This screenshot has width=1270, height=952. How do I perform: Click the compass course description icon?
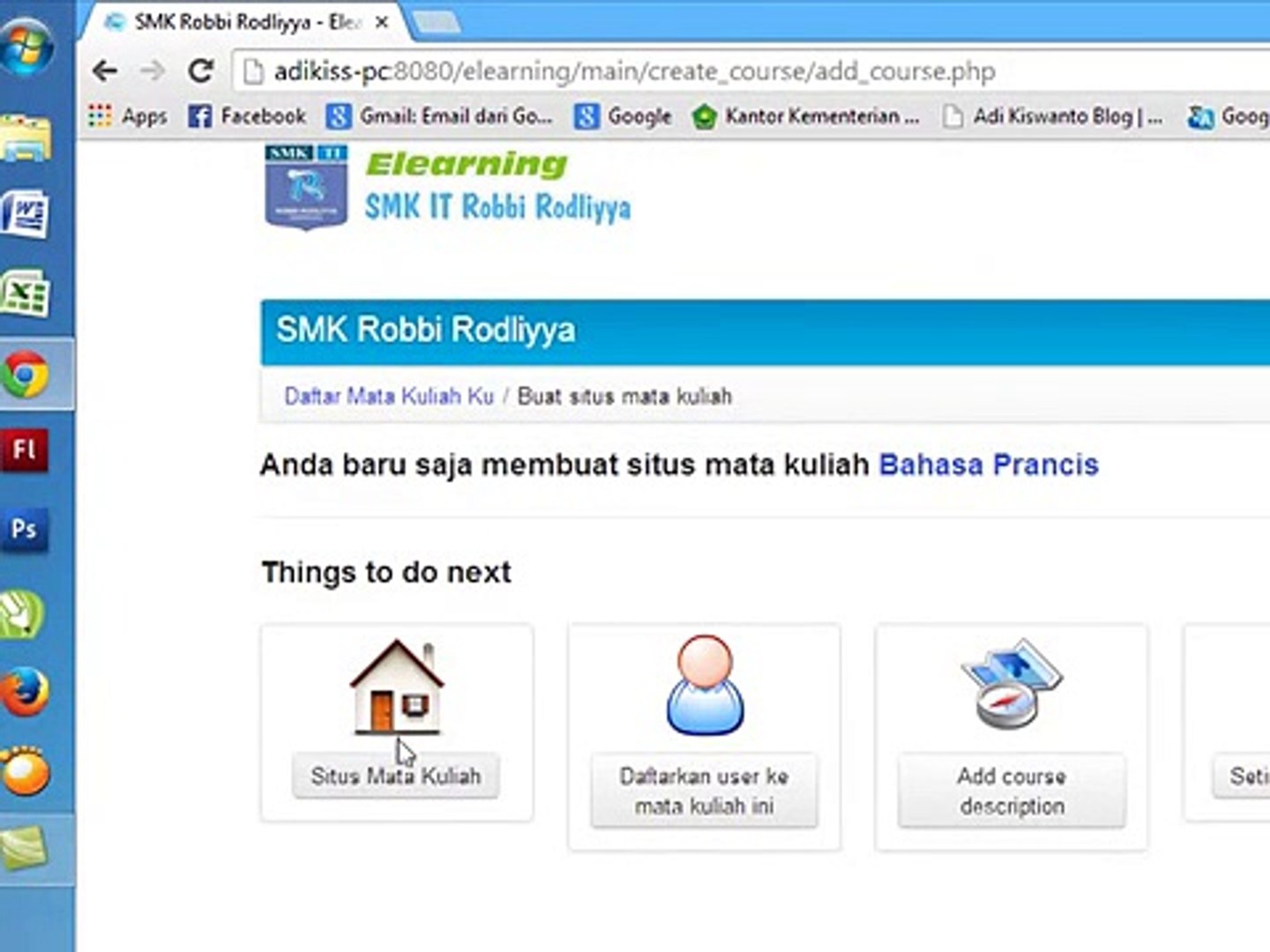1012,683
